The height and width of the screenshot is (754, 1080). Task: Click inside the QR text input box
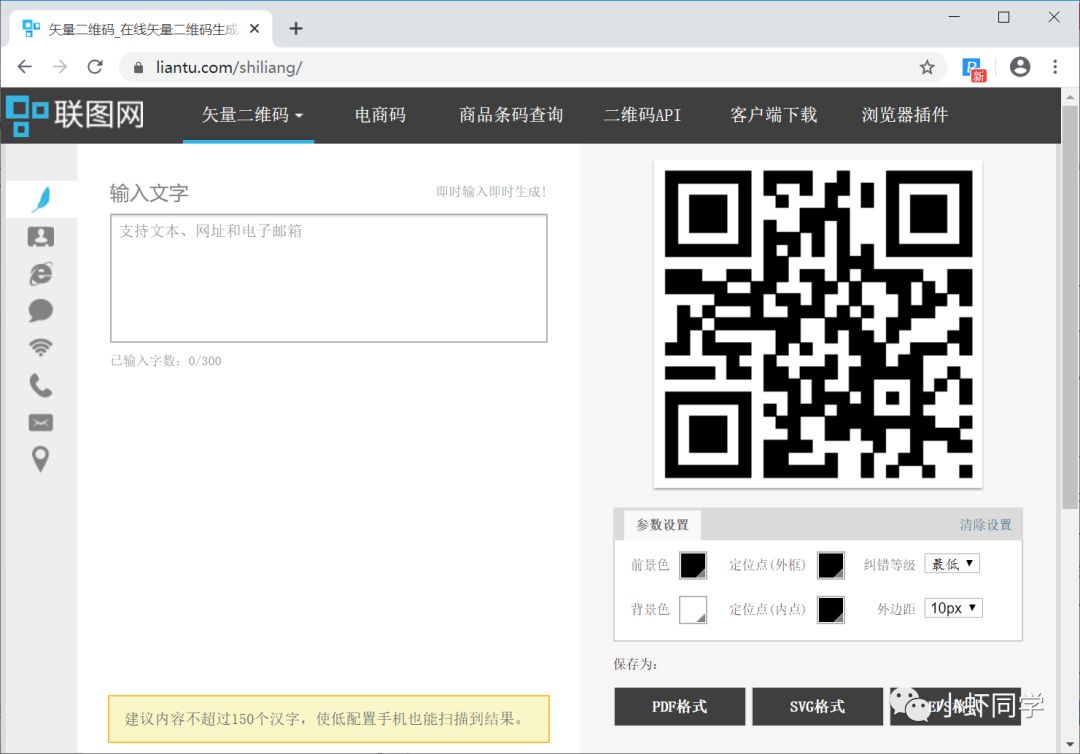point(328,277)
